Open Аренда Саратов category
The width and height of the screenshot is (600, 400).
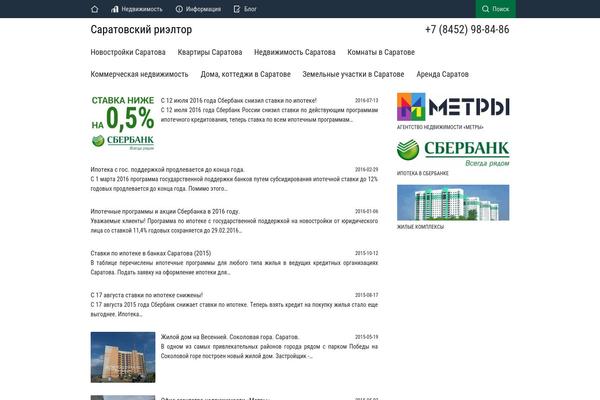tap(442, 74)
